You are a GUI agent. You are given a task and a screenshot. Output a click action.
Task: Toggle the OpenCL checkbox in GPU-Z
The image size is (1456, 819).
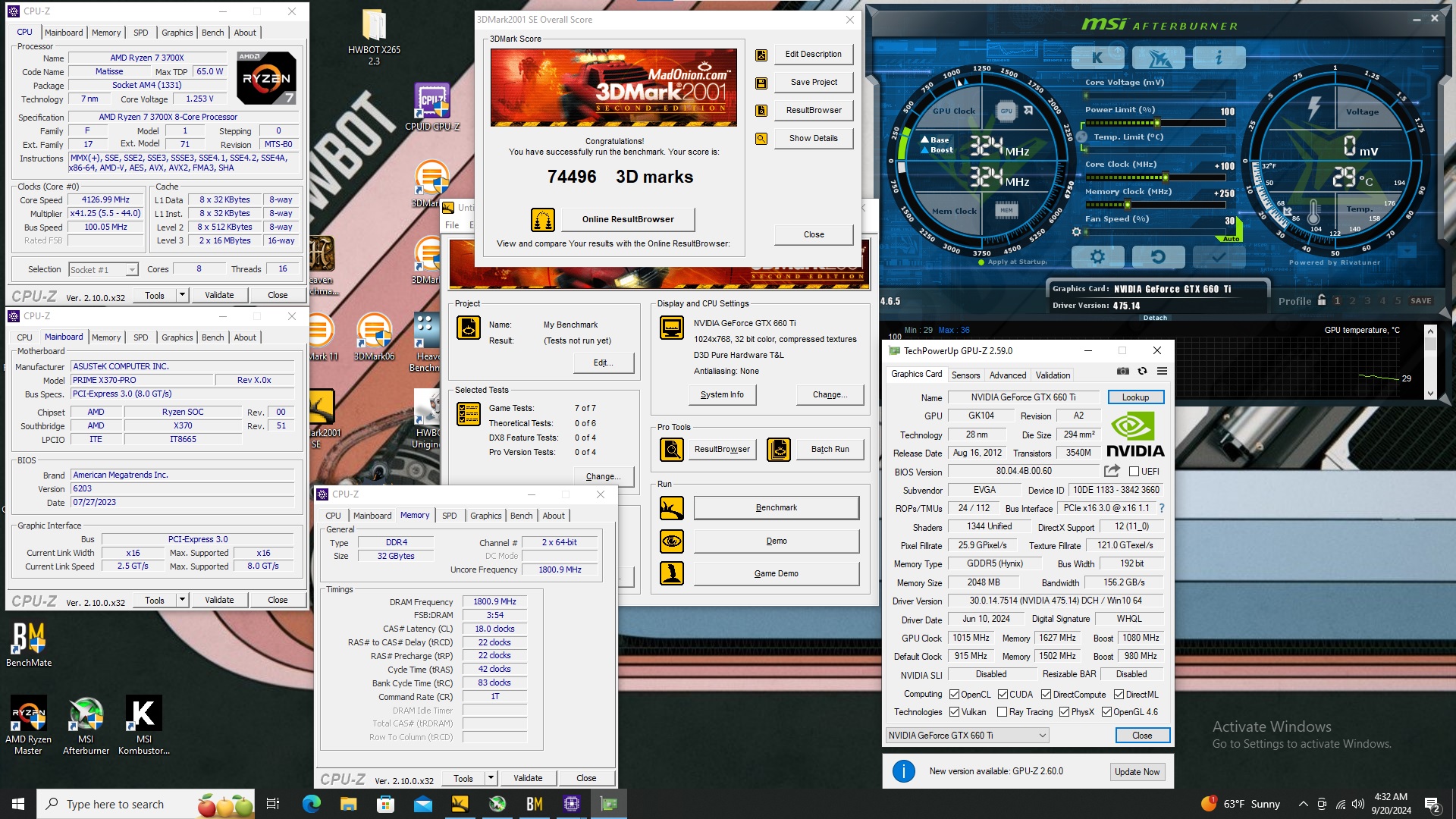click(x=954, y=695)
